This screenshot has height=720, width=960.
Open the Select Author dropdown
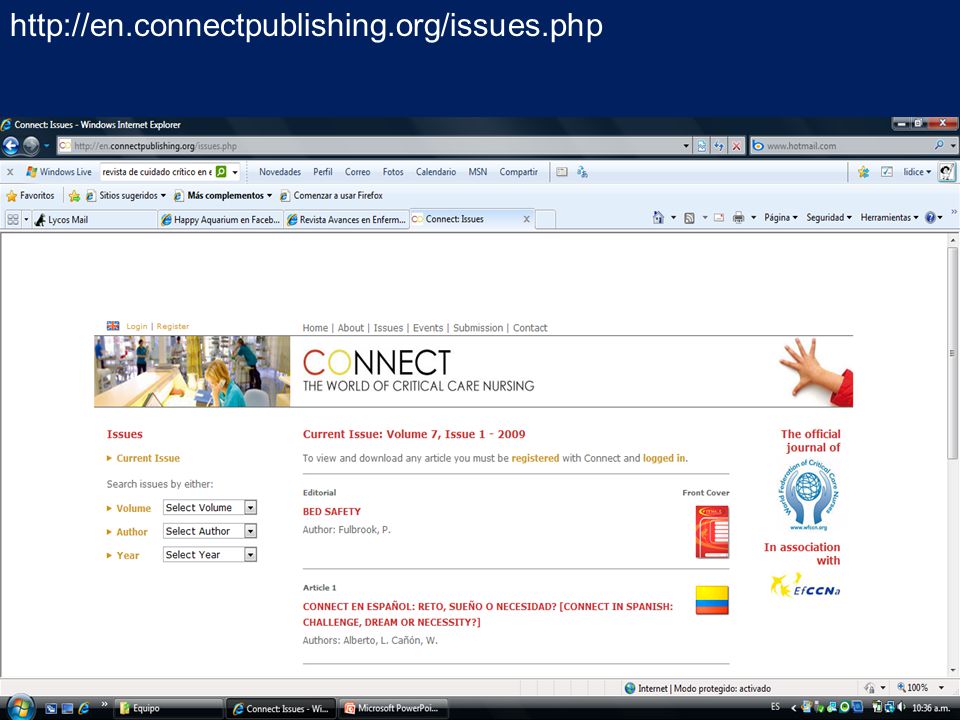(x=210, y=531)
